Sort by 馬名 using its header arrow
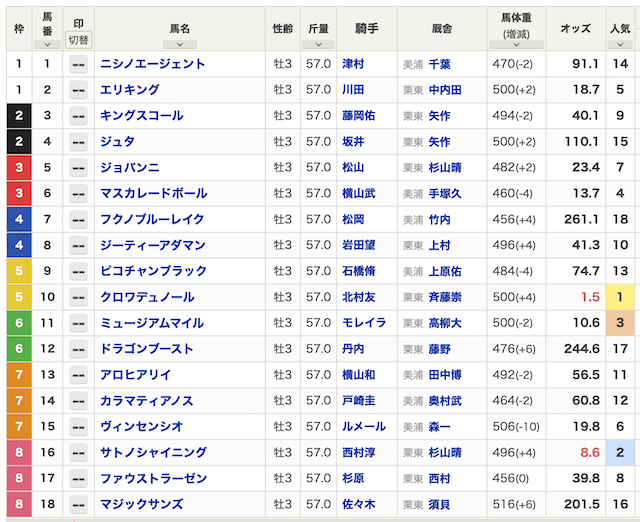Image resolution: width=640 pixels, height=522 pixels. (x=179, y=44)
